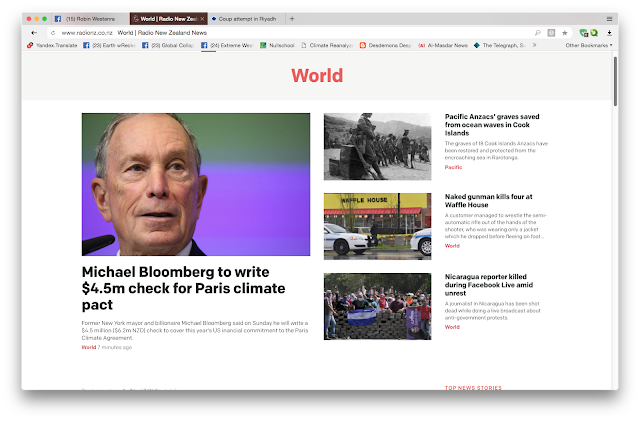Open the Yandex.Translate bookmark
This screenshot has height=421, width=640.
click(52, 45)
